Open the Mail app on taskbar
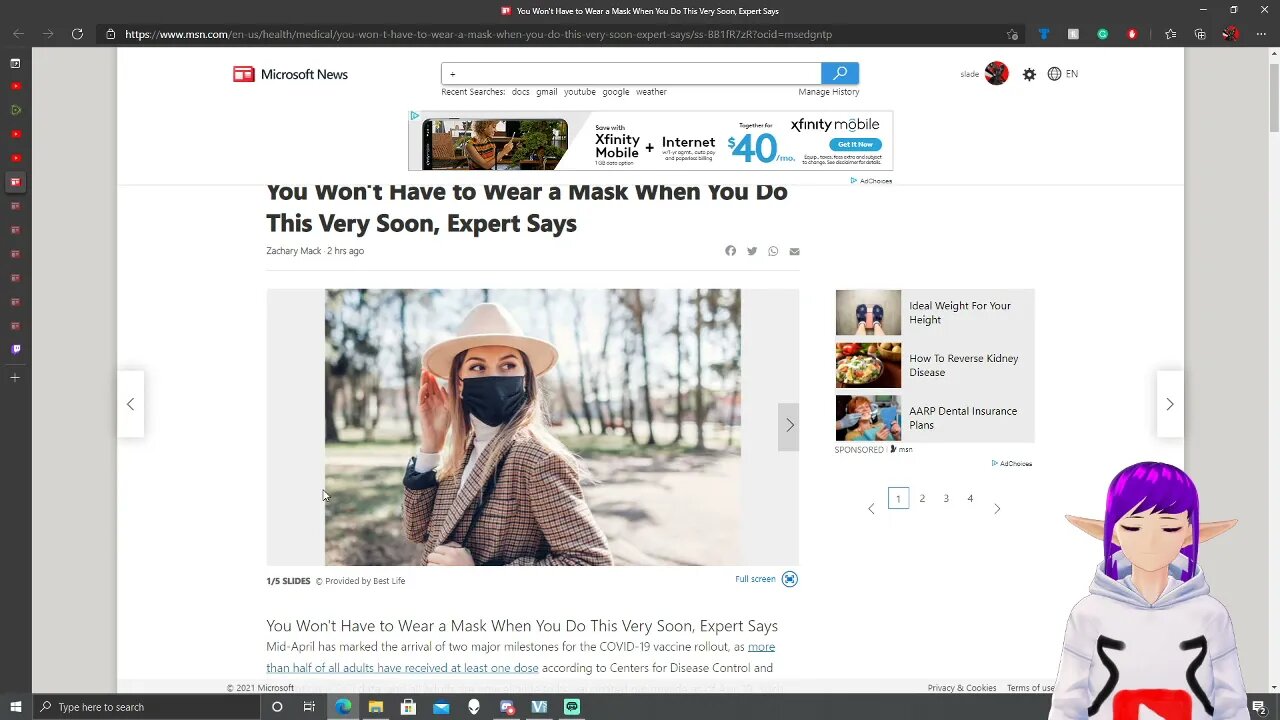Screen dimensions: 1280x720 (x=441, y=707)
